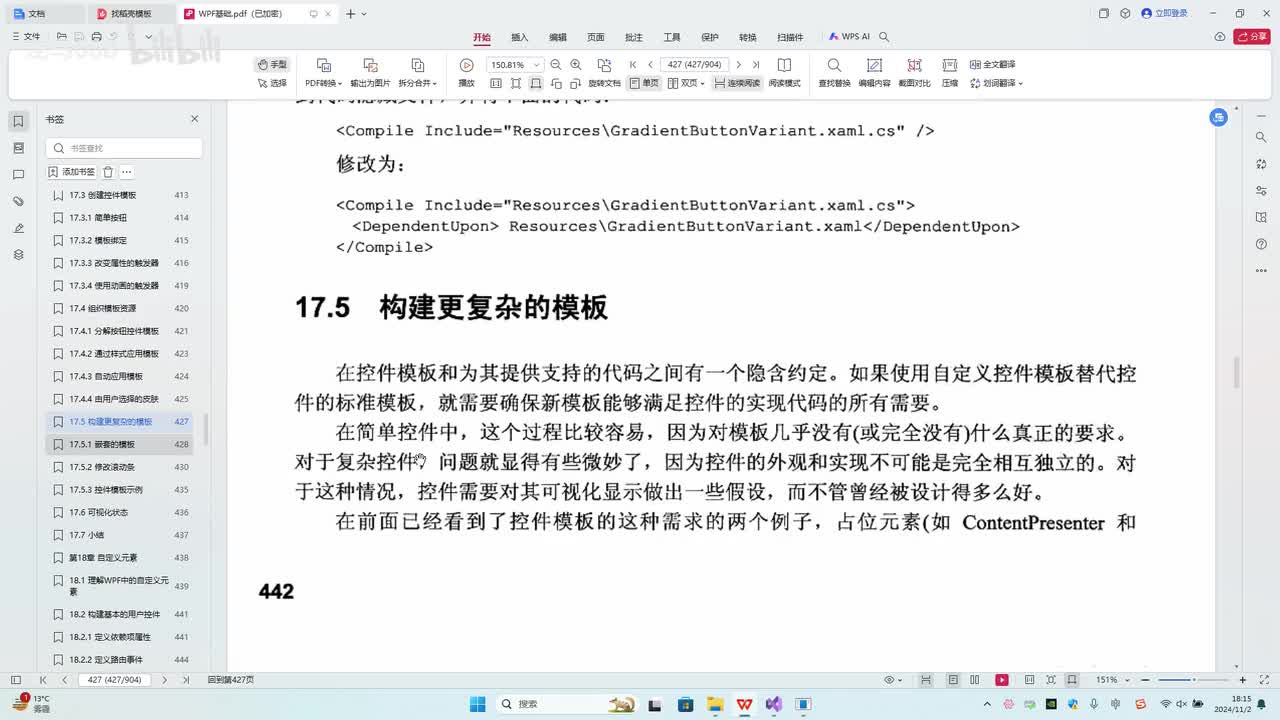Click the zoom in magnifier icon
This screenshot has width=1280, height=720.
[x=575, y=64]
